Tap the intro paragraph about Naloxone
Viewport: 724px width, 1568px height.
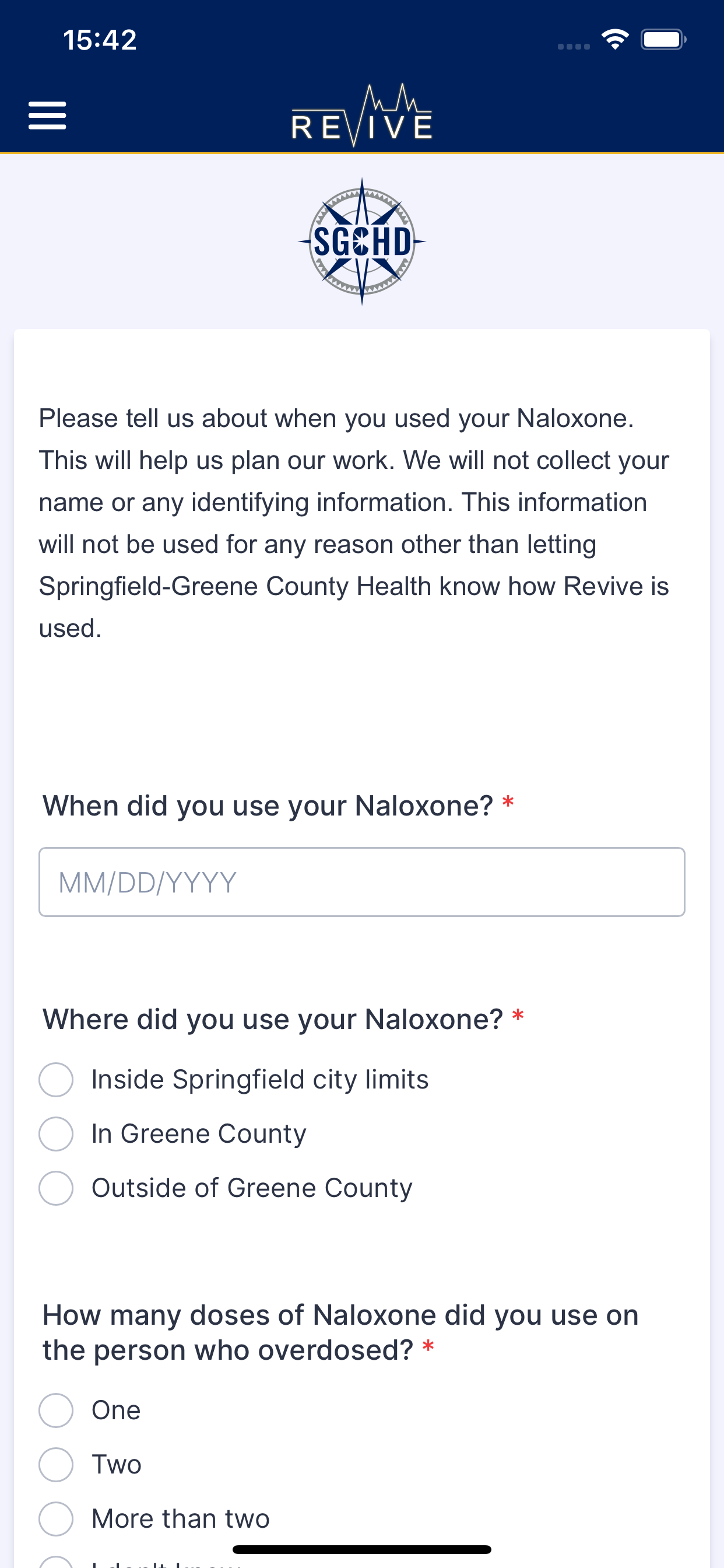coord(354,523)
